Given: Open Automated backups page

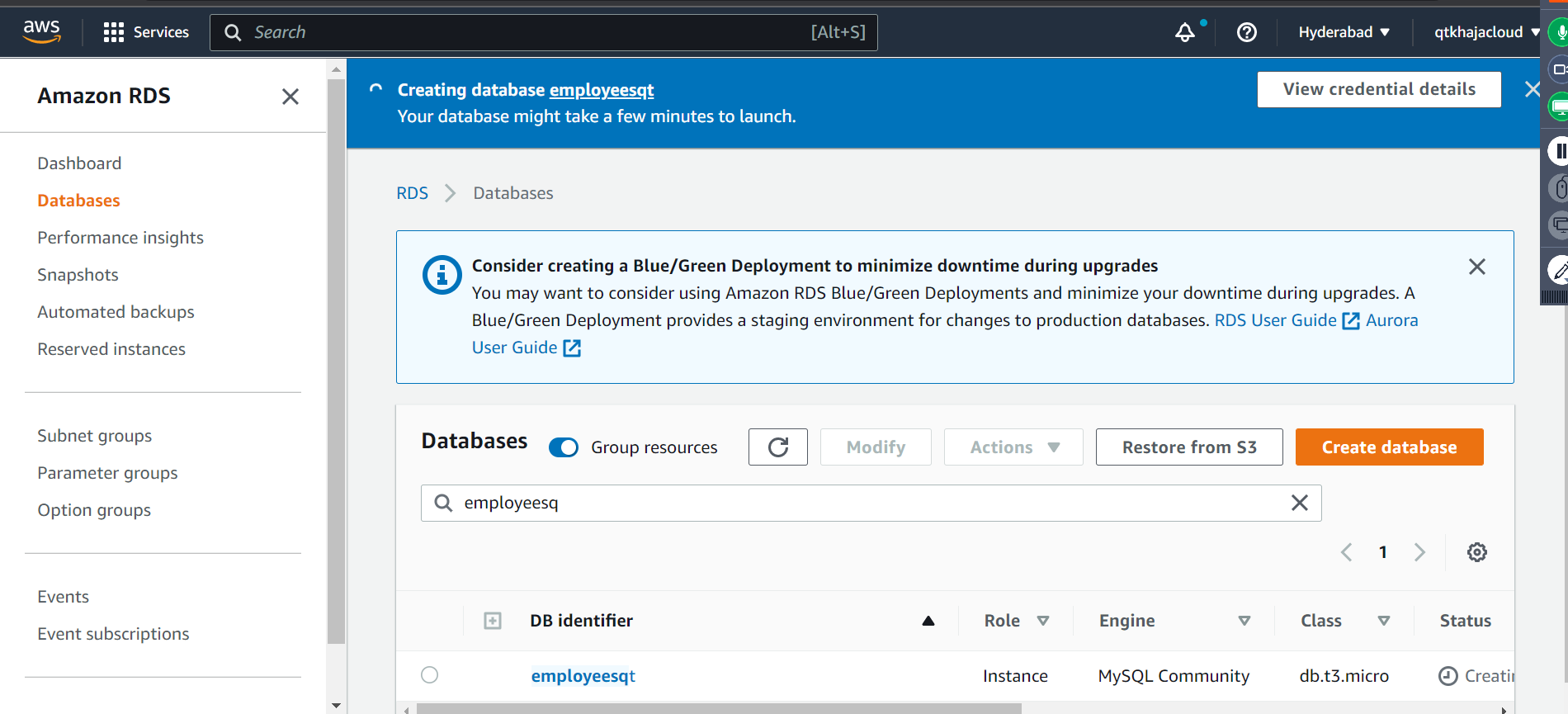Looking at the screenshot, I should [116, 312].
